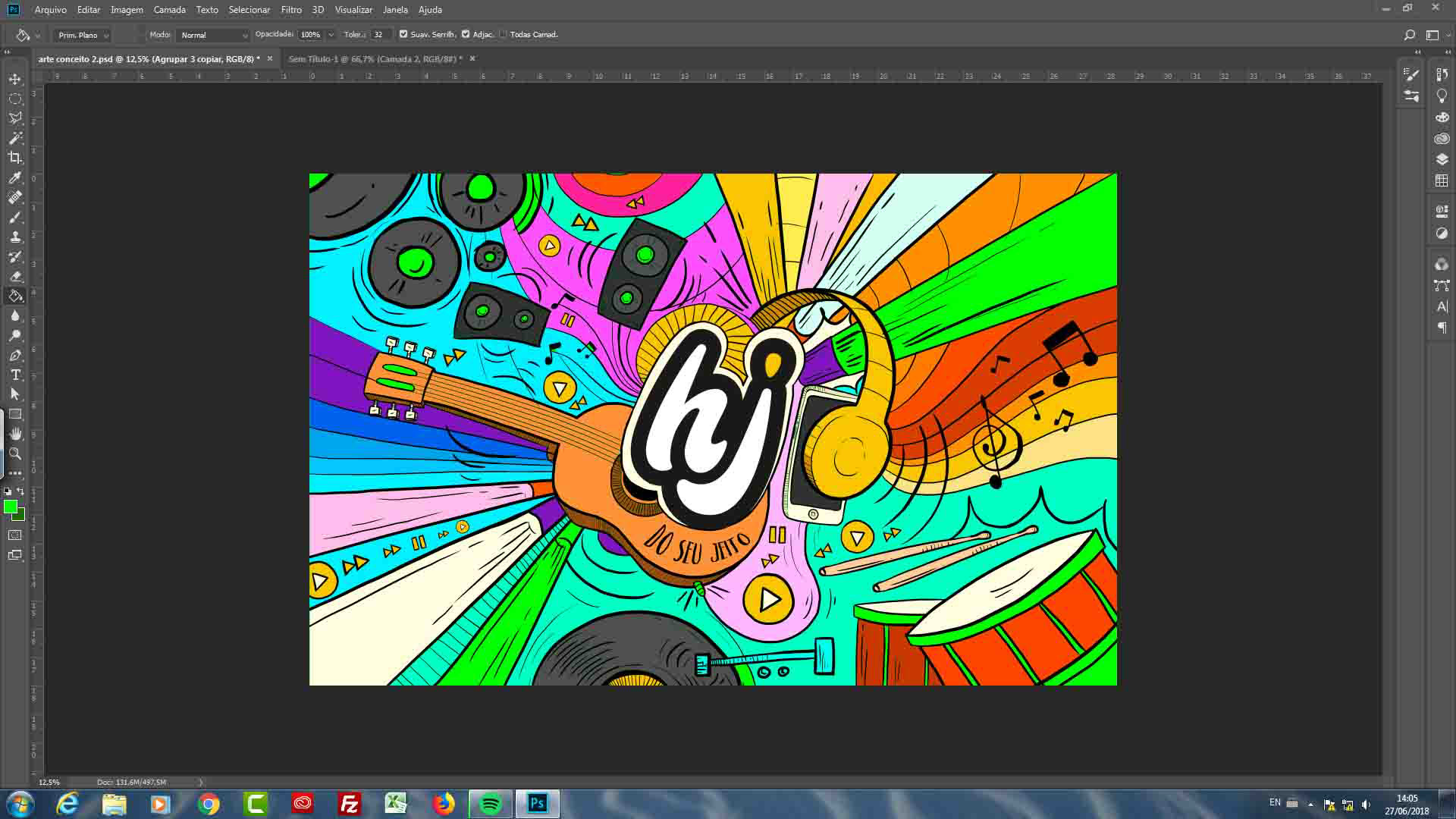The height and width of the screenshot is (819, 1456).
Task: Pick the Hand tool
Action: [x=15, y=434]
